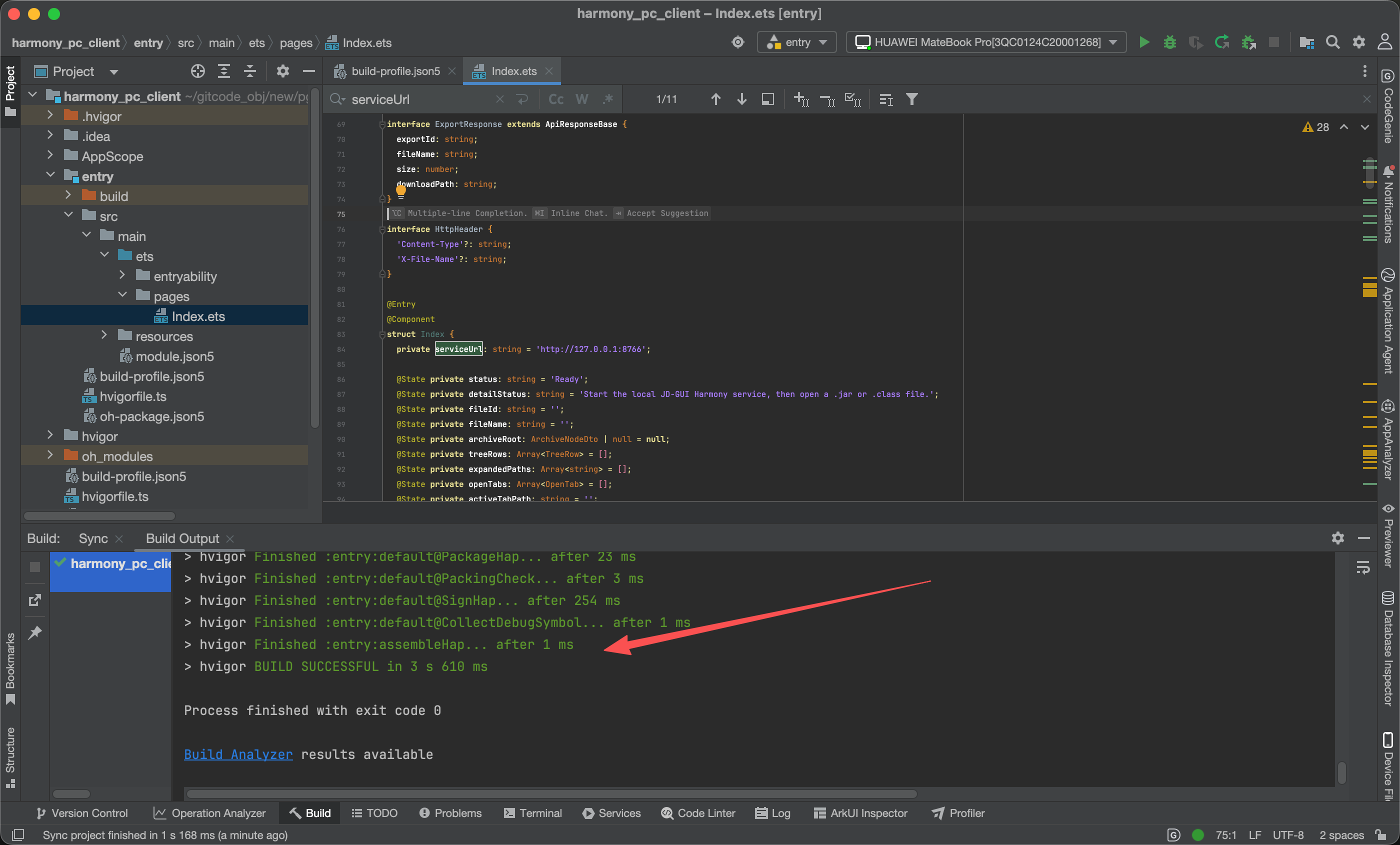Expand the AppScope folder
The image size is (1400, 845).
[x=50, y=155]
